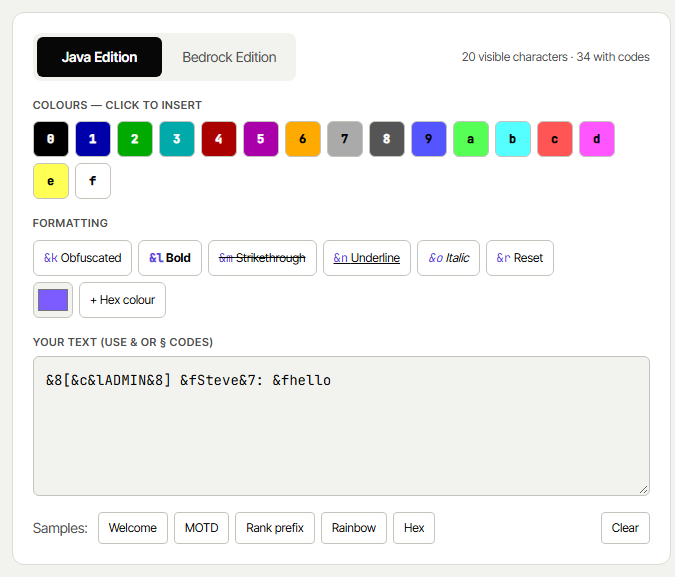The width and height of the screenshot is (675, 577).
Task: Insert the &o Italic format code
Action: click(x=448, y=258)
